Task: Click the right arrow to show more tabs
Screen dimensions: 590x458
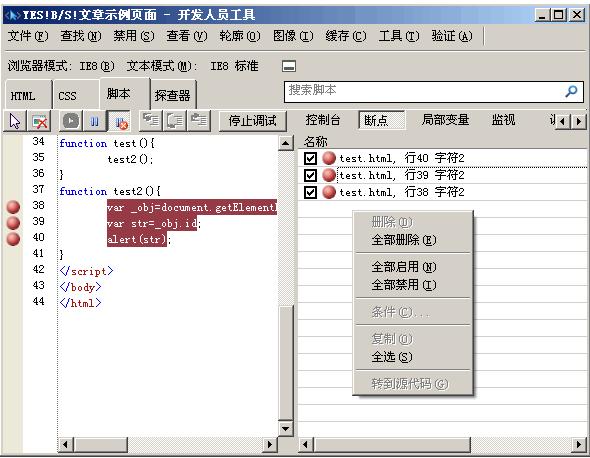Action: [579, 121]
